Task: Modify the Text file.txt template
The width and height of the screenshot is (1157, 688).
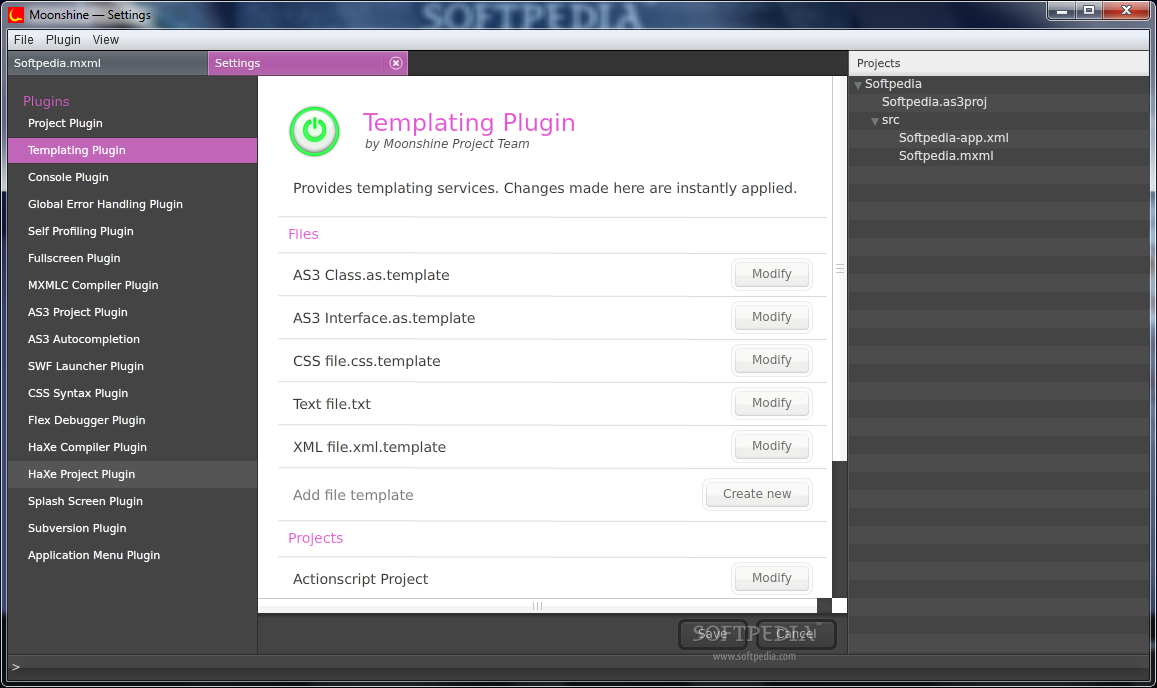Action: pyautogui.click(x=772, y=402)
